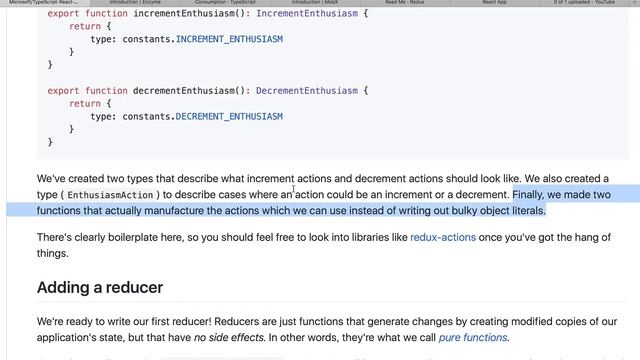Switch to the 'Read Me · Redux' tab
640x360 pixels.
pyautogui.click(x=404, y=2)
